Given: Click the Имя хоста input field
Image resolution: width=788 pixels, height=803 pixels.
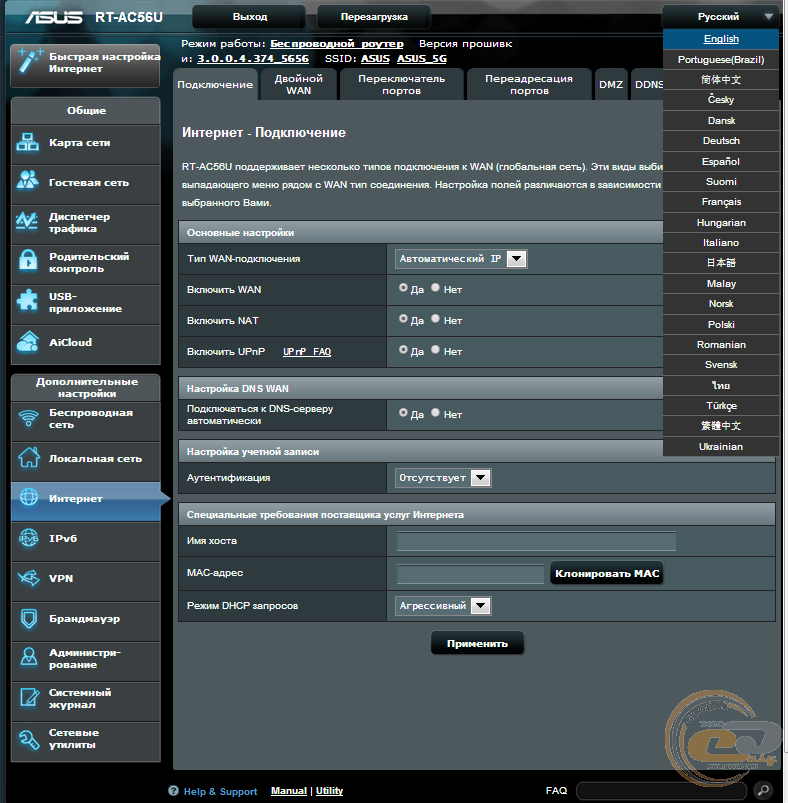Looking at the screenshot, I should pyautogui.click(x=536, y=542).
